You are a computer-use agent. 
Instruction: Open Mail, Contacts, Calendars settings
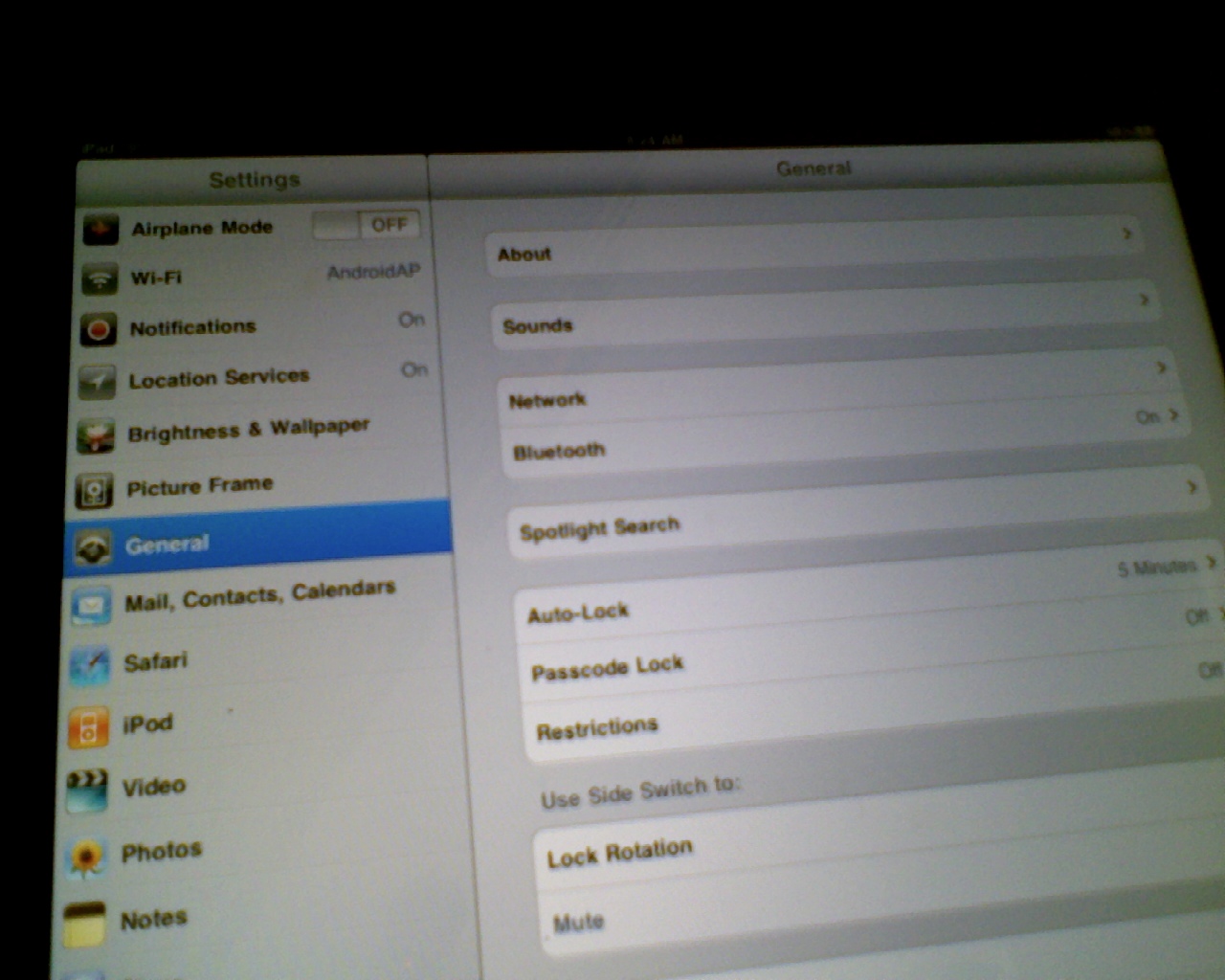point(260,598)
